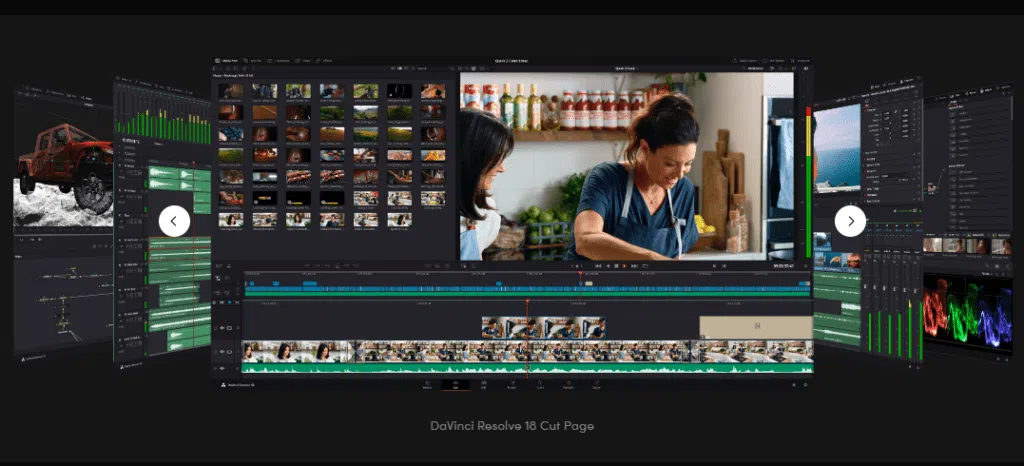Click the Stop button in viewer
1024x466 pixels.
coord(616,266)
